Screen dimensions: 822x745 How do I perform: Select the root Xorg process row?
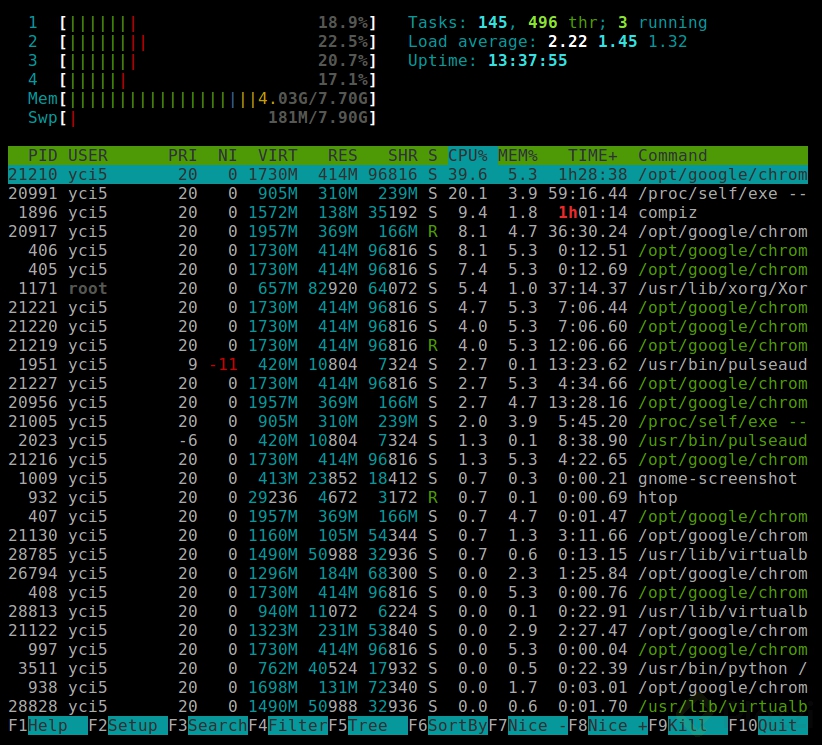[408, 288]
